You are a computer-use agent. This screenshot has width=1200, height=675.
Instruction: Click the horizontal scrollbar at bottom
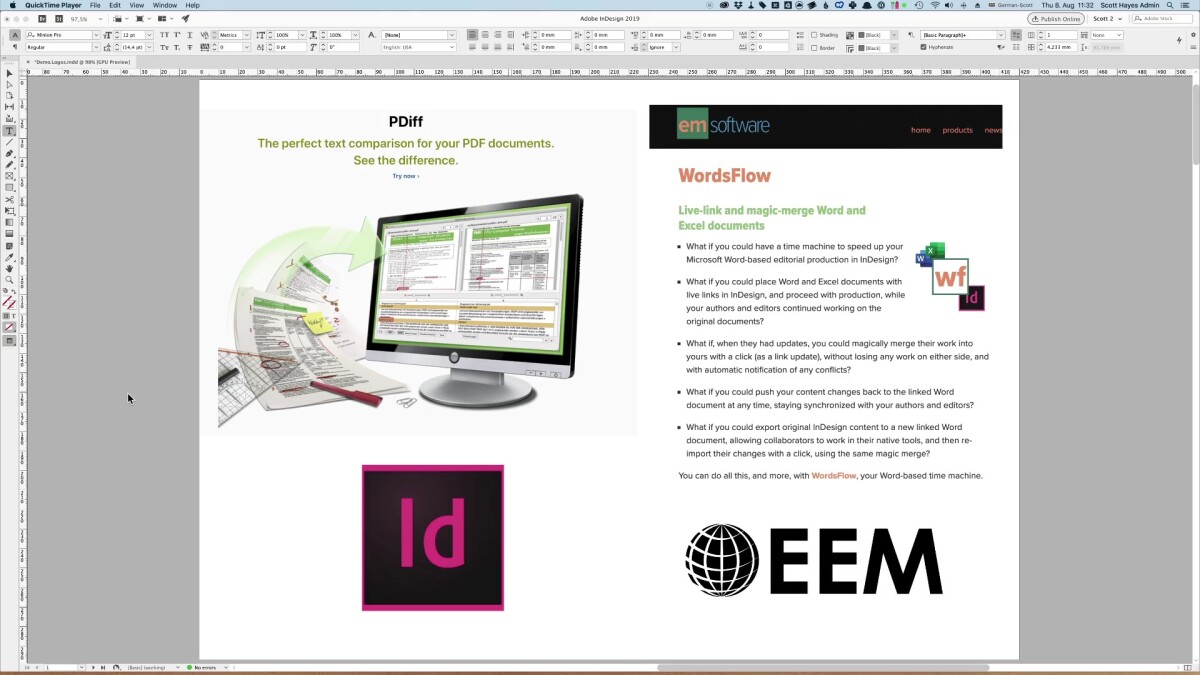[822, 667]
